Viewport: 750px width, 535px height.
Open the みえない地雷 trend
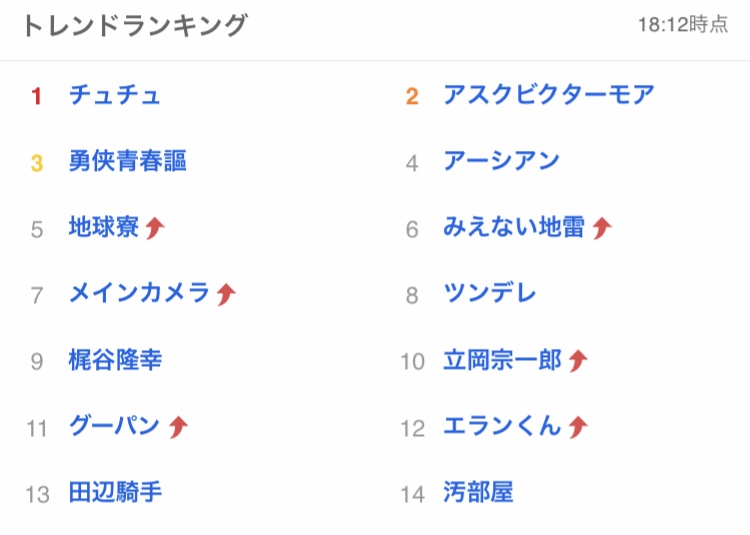click(513, 227)
